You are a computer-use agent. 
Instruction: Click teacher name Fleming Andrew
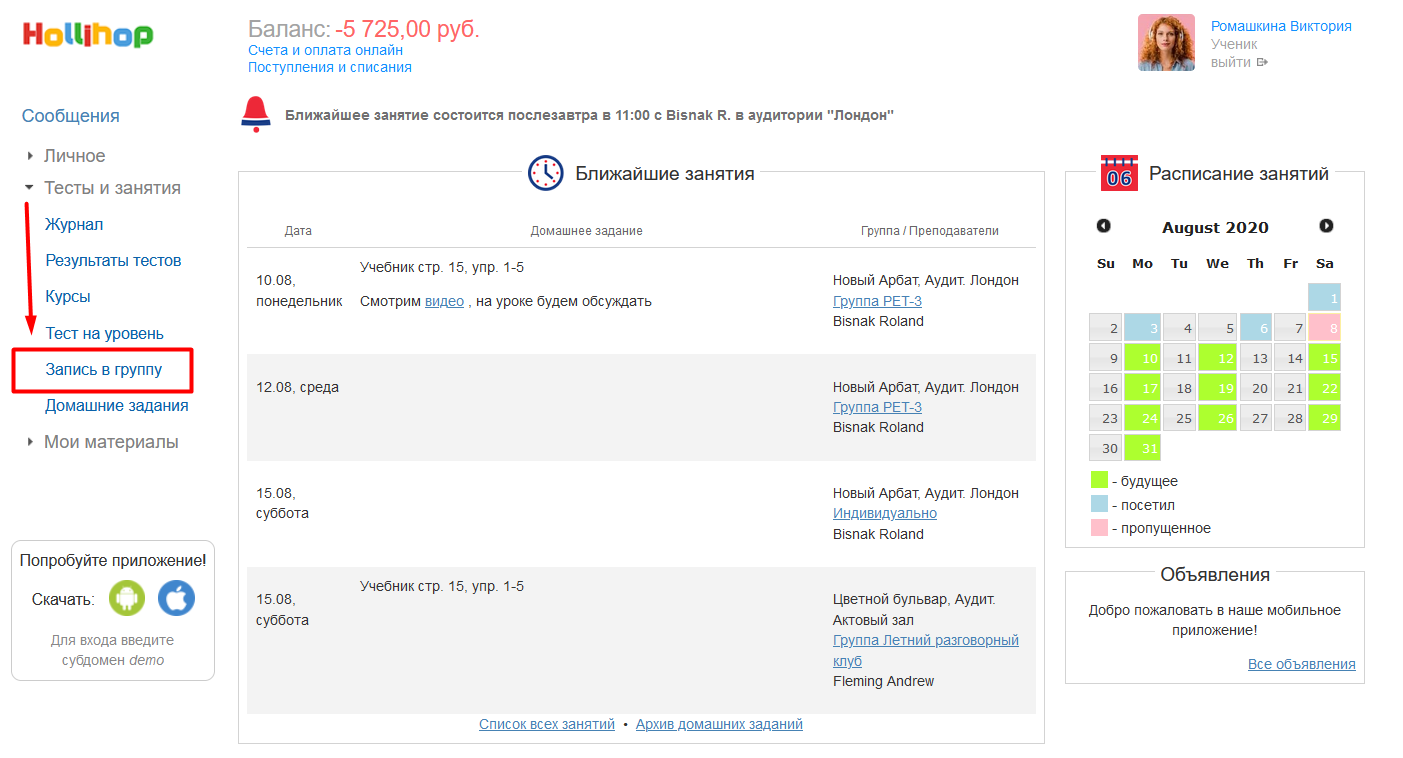[x=883, y=681]
